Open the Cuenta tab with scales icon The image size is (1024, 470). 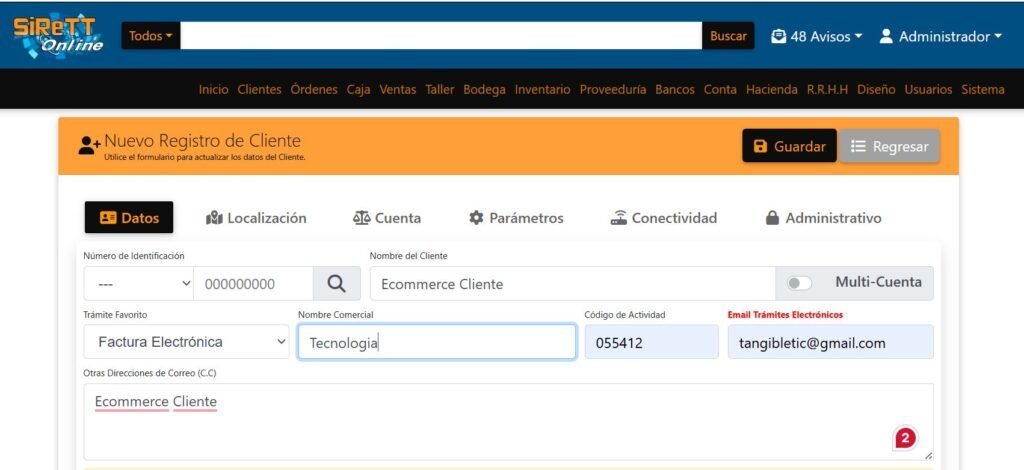coord(387,218)
